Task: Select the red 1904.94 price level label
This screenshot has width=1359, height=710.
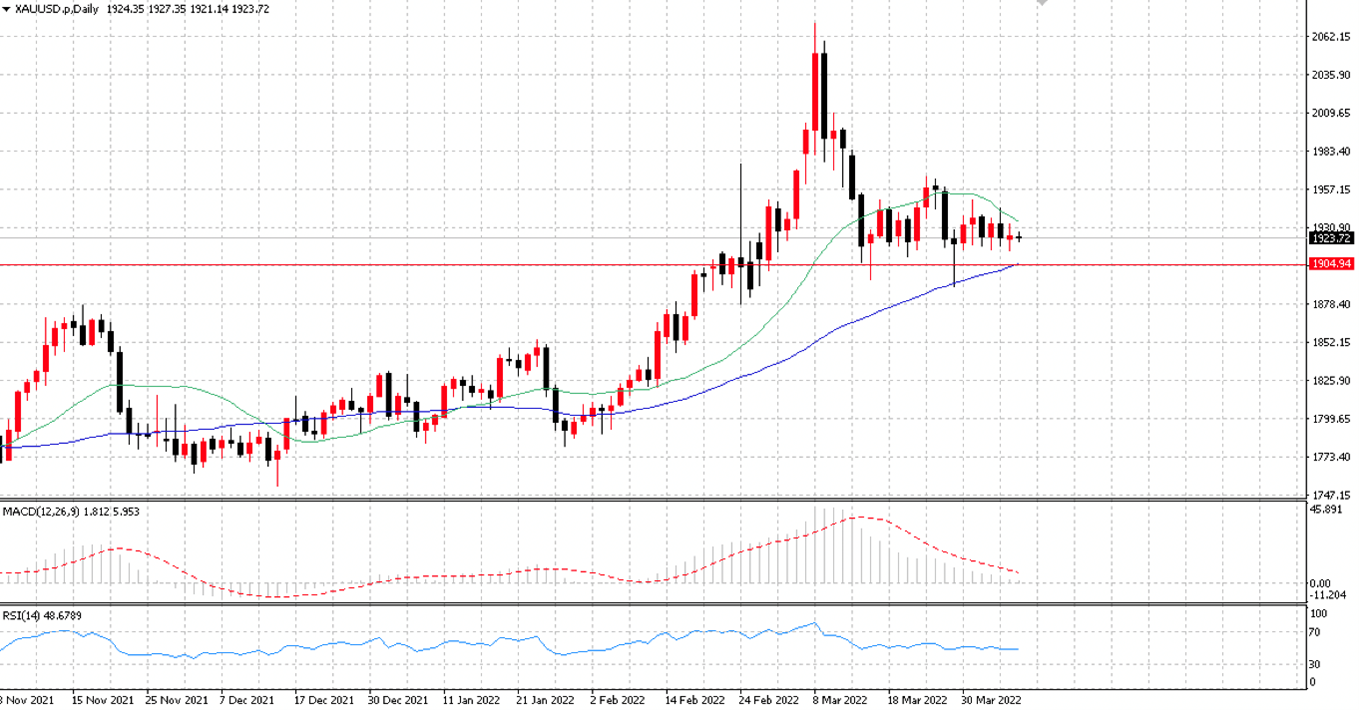Action: tap(1331, 263)
